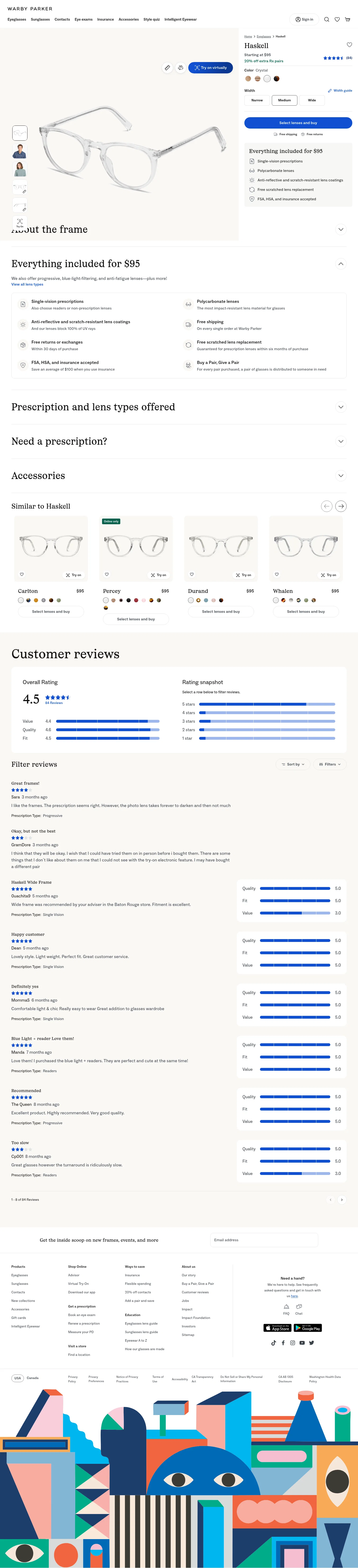Click the Sign in button
The height and width of the screenshot is (1568, 358).
coord(304,19)
